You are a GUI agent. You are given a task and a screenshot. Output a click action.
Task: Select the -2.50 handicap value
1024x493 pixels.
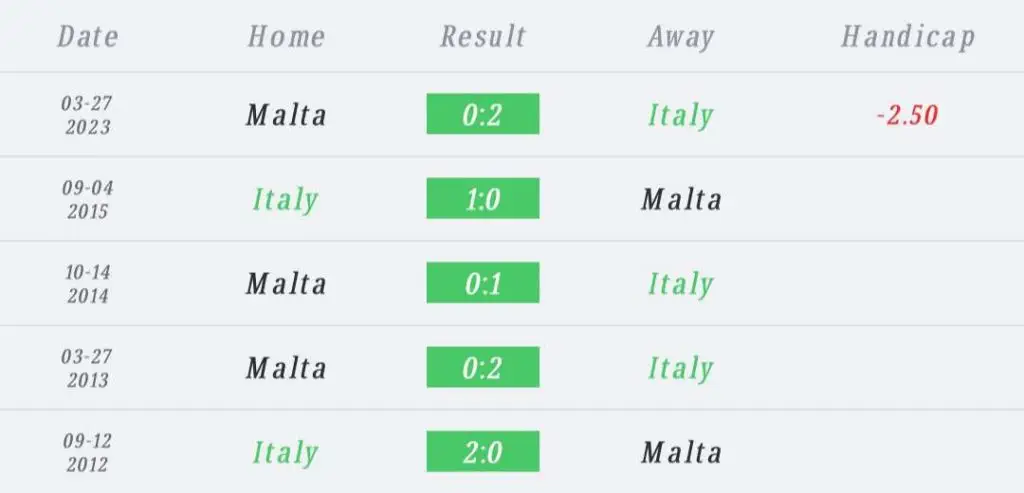(x=908, y=116)
